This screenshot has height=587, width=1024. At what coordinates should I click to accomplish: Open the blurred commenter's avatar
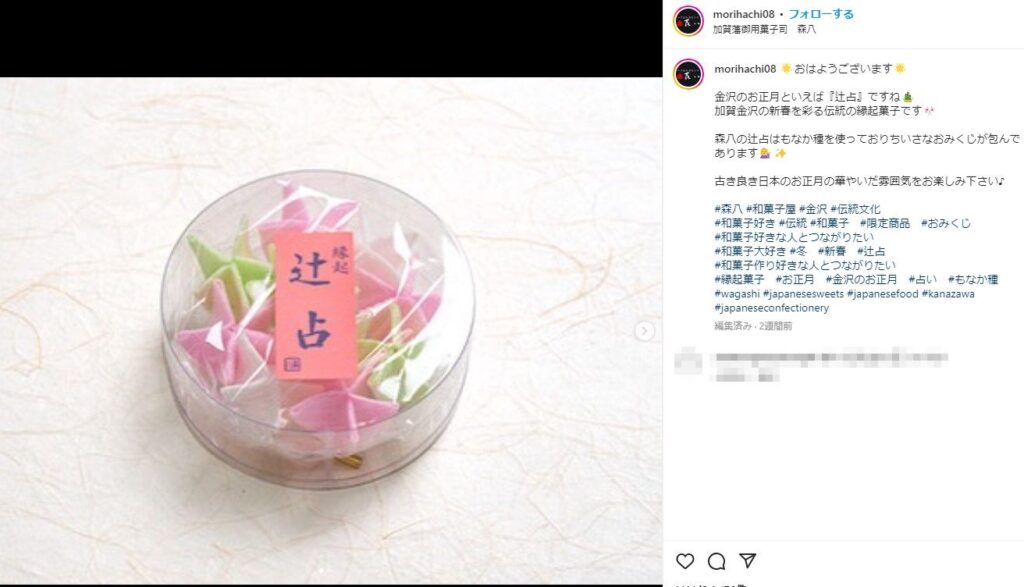(688, 360)
